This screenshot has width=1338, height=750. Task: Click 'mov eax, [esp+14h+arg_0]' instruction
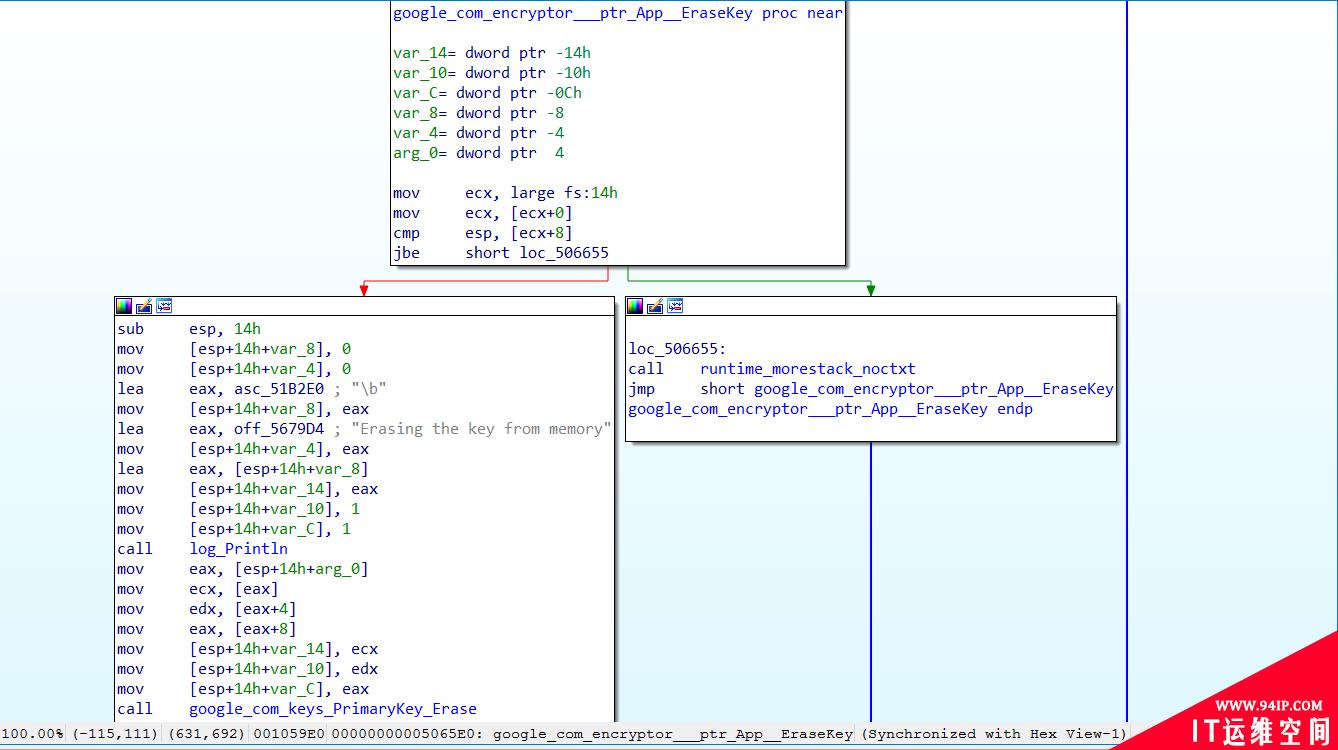pyautogui.click(x=243, y=569)
